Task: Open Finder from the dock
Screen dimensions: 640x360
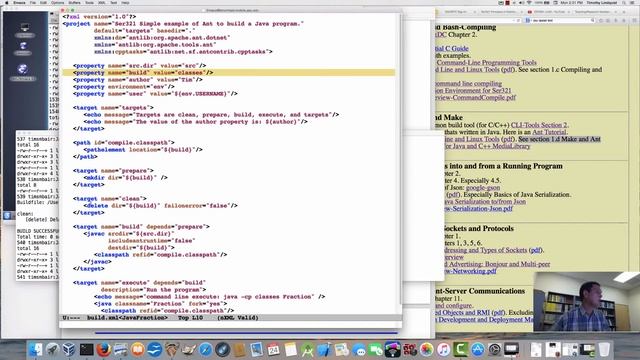Action: pos(36,350)
